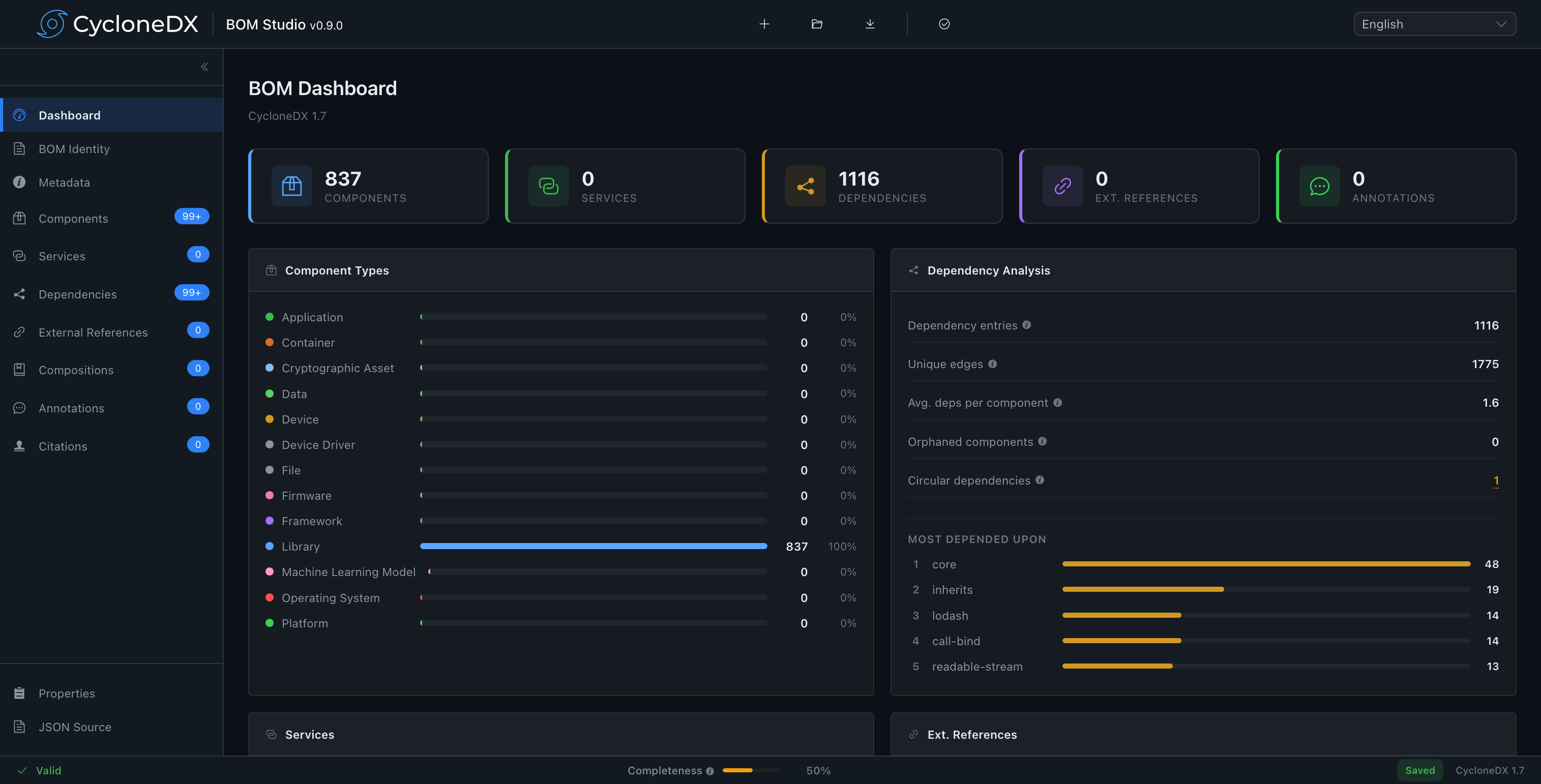Click the circular dependencies count link
This screenshot has width=1541, height=784.
(1496, 480)
